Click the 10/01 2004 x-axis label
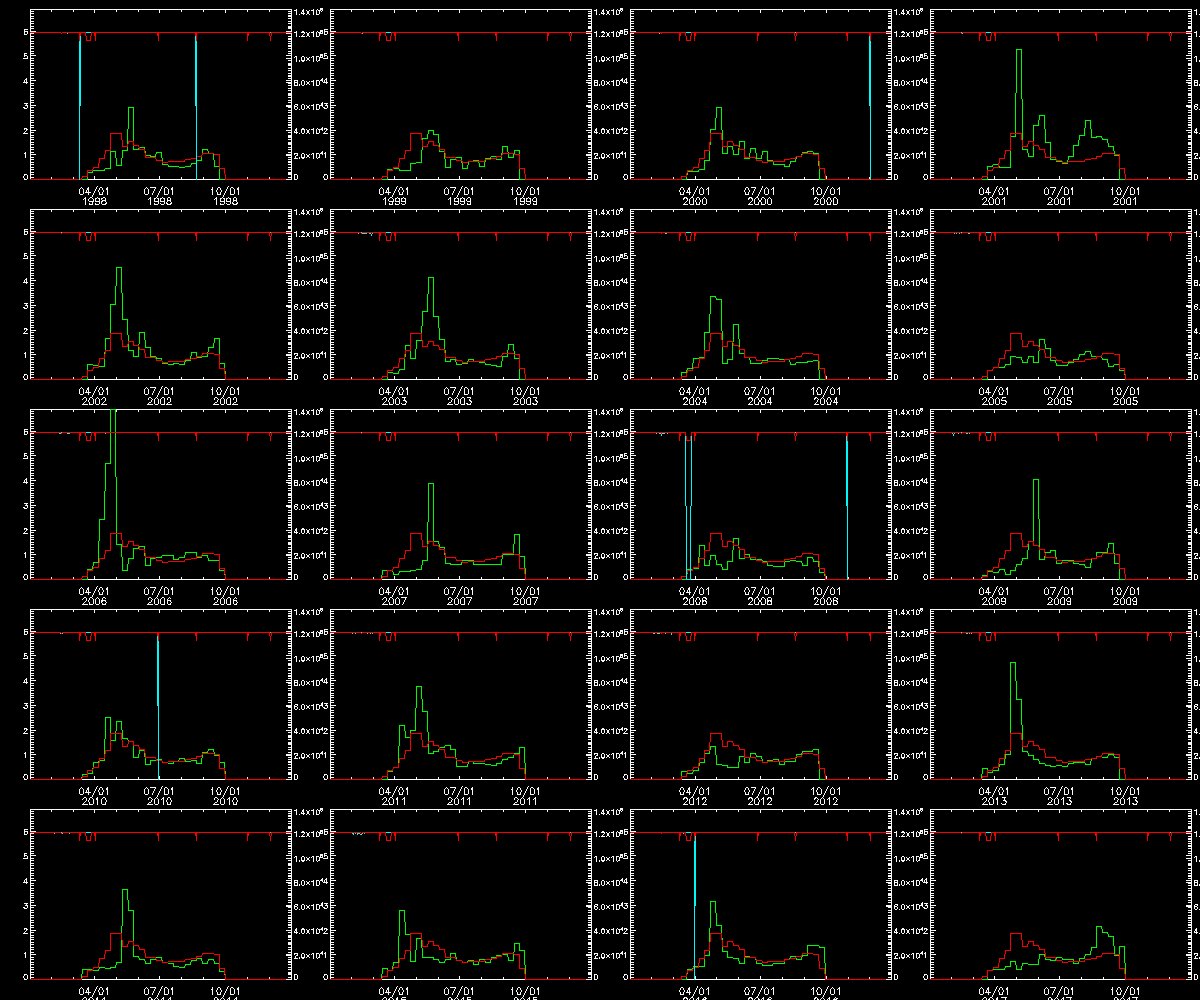This screenshot has height=1000, width=1200. coord(824,396)
